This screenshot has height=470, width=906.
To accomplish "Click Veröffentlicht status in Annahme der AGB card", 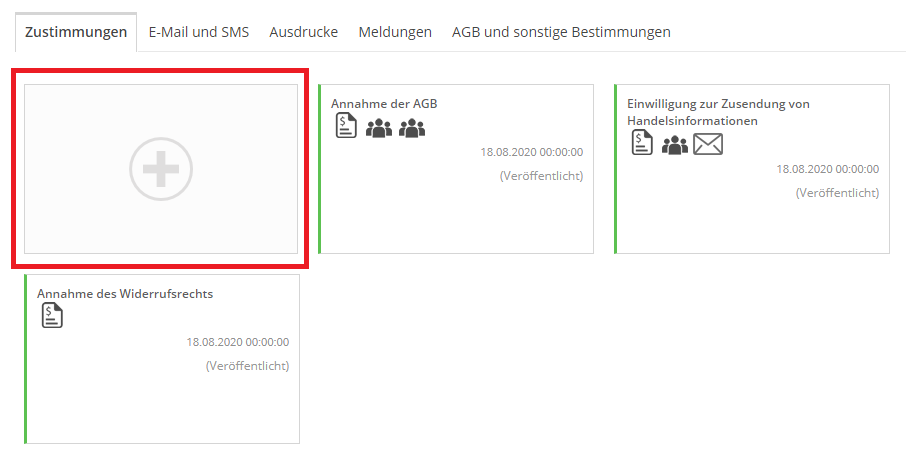I will click(x=541, y=176).
